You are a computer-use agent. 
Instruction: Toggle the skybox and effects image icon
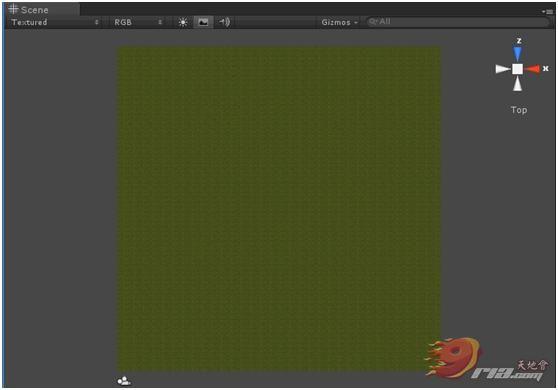(203, 22)
